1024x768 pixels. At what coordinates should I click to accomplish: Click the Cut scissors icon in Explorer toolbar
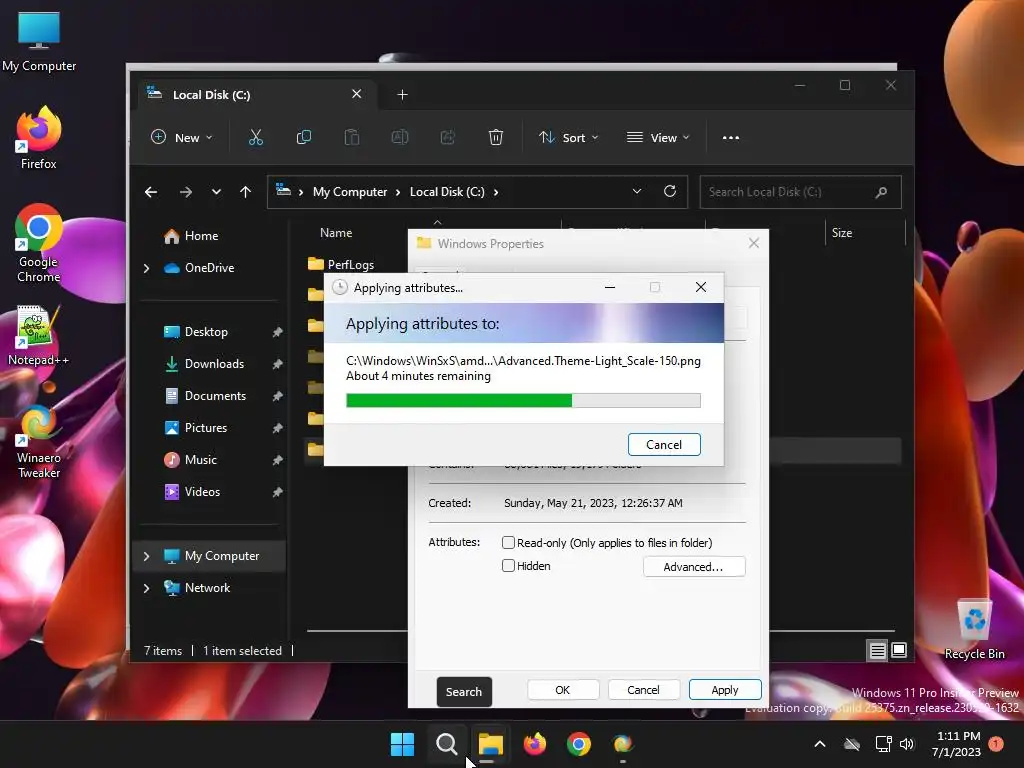coord(255,138)
